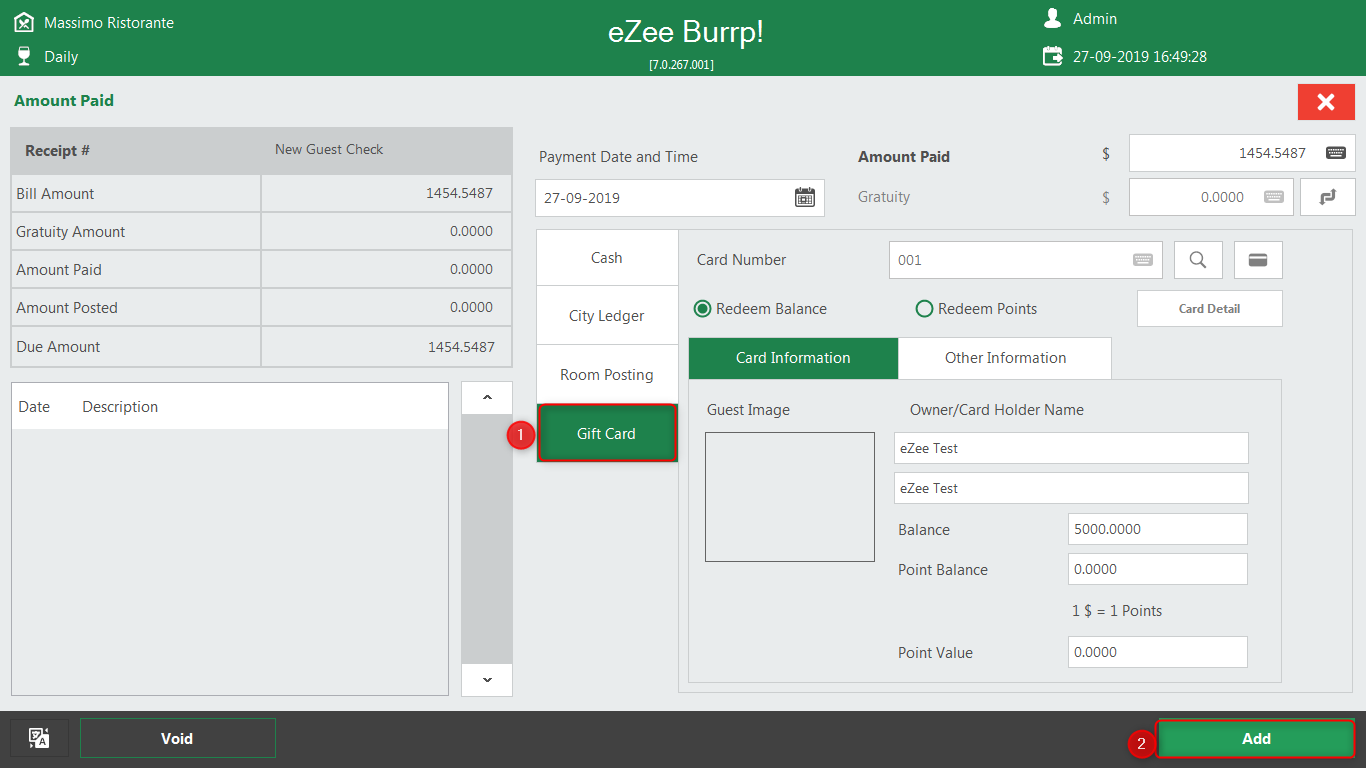Image resolution: width=1366 pixels, height=768 pixels.
Task: Click the payment list scrollbar track
Action: [487, 538]
